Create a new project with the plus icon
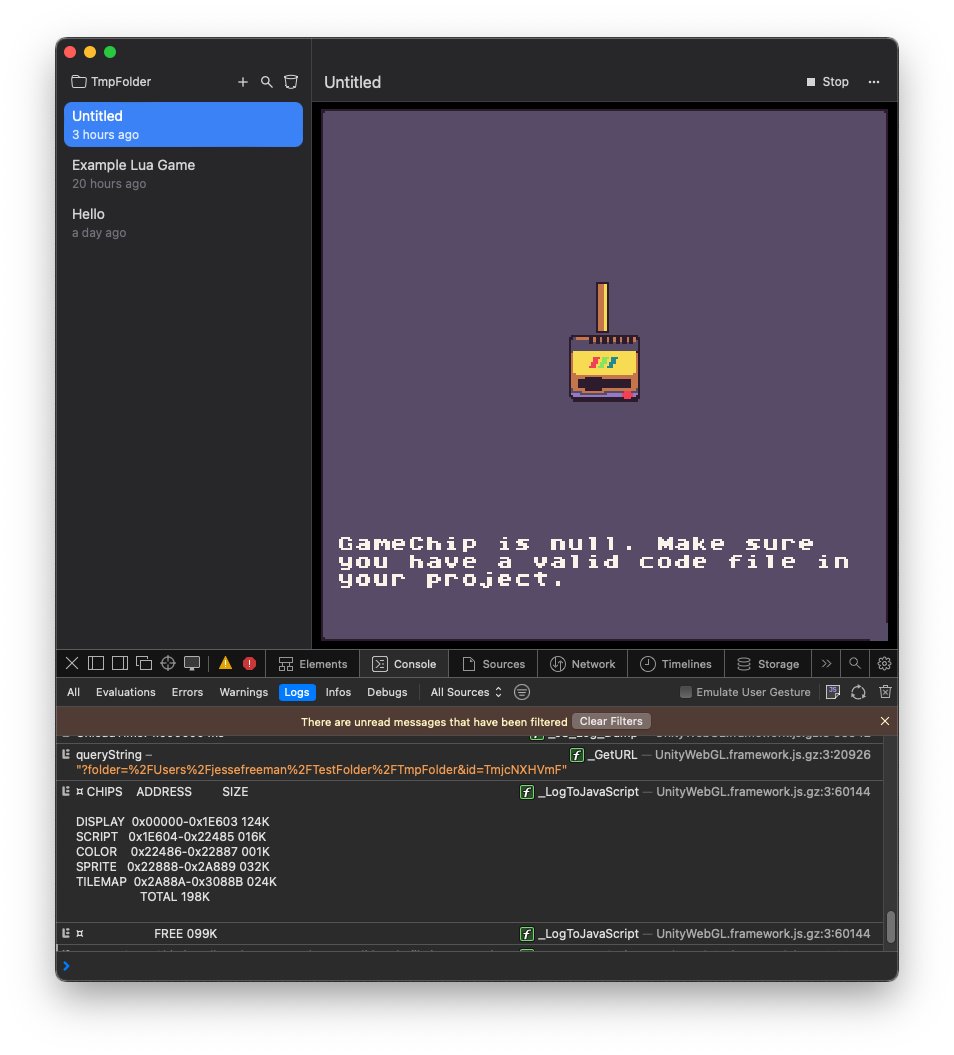This screenshot has width=954, height=1055. point(242,82)
